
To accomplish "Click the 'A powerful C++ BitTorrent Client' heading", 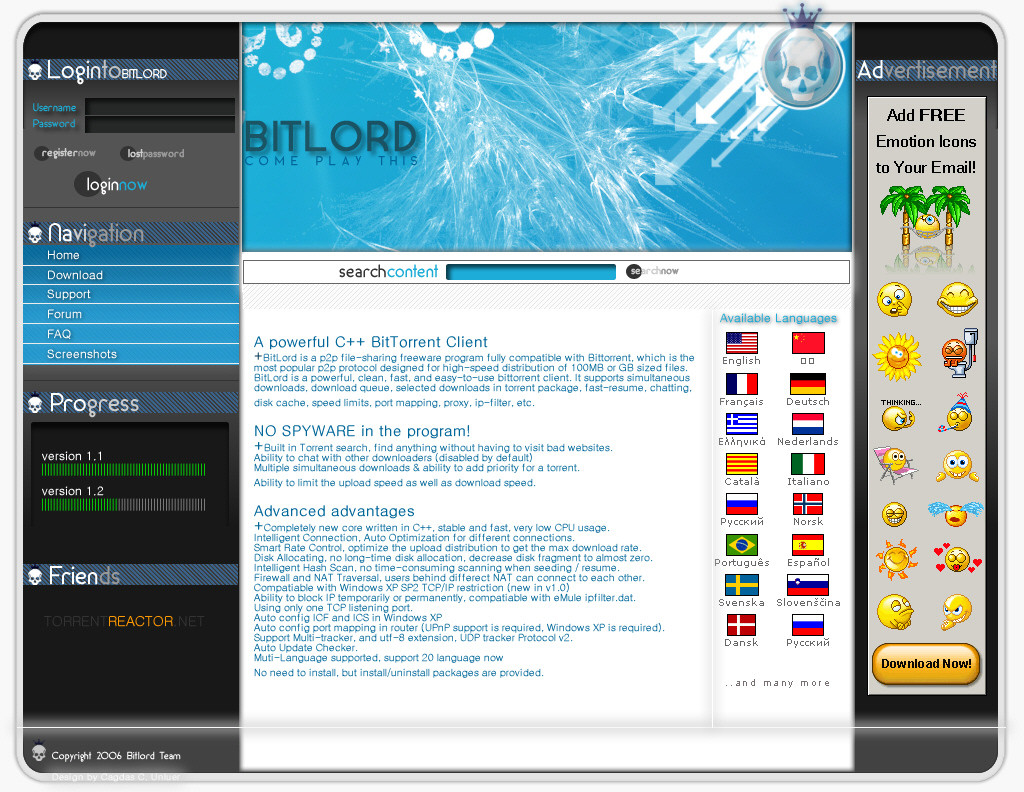I will pyautogui.click(x=370, y=342).
